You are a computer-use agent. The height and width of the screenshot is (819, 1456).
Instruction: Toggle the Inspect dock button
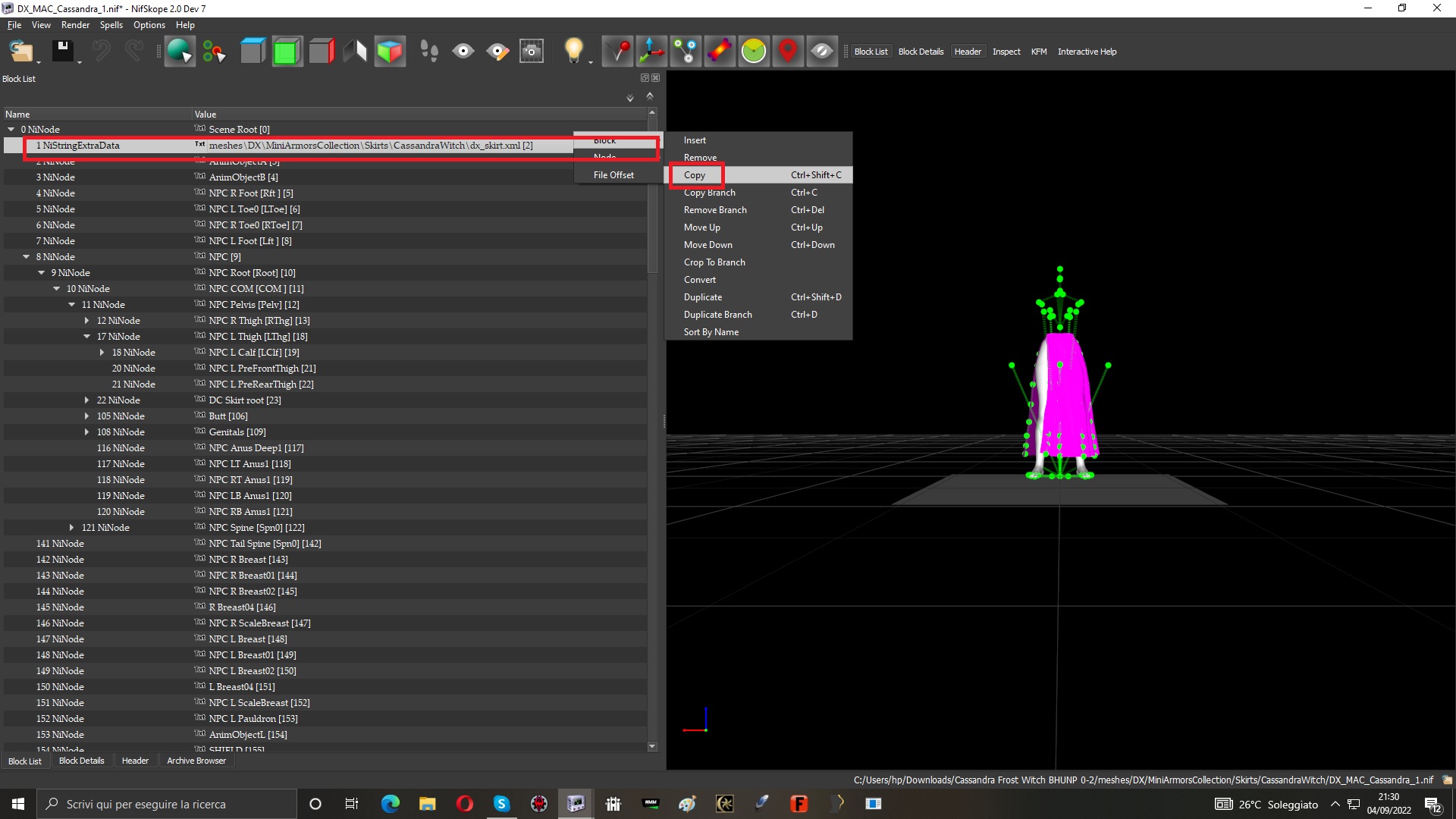[x=1006, y=52]
